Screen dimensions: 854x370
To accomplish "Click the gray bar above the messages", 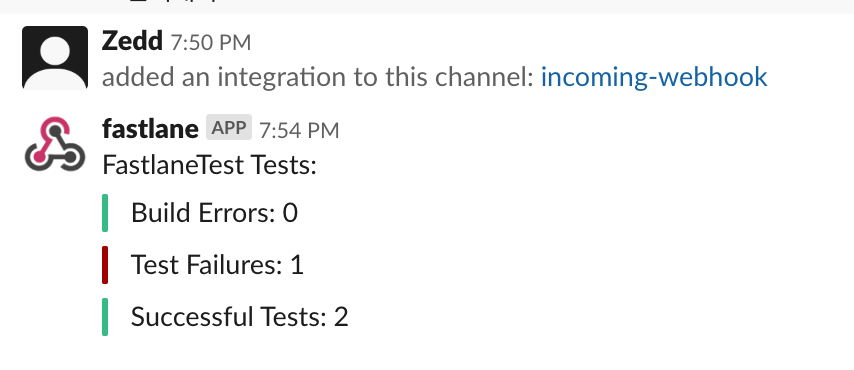I will 427,7.
